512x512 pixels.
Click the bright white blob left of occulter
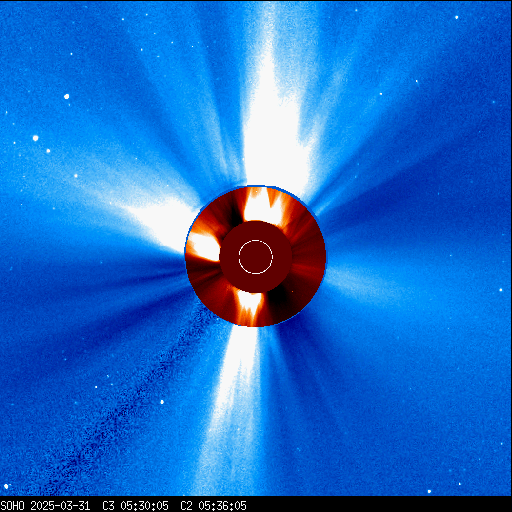point(203,247)
